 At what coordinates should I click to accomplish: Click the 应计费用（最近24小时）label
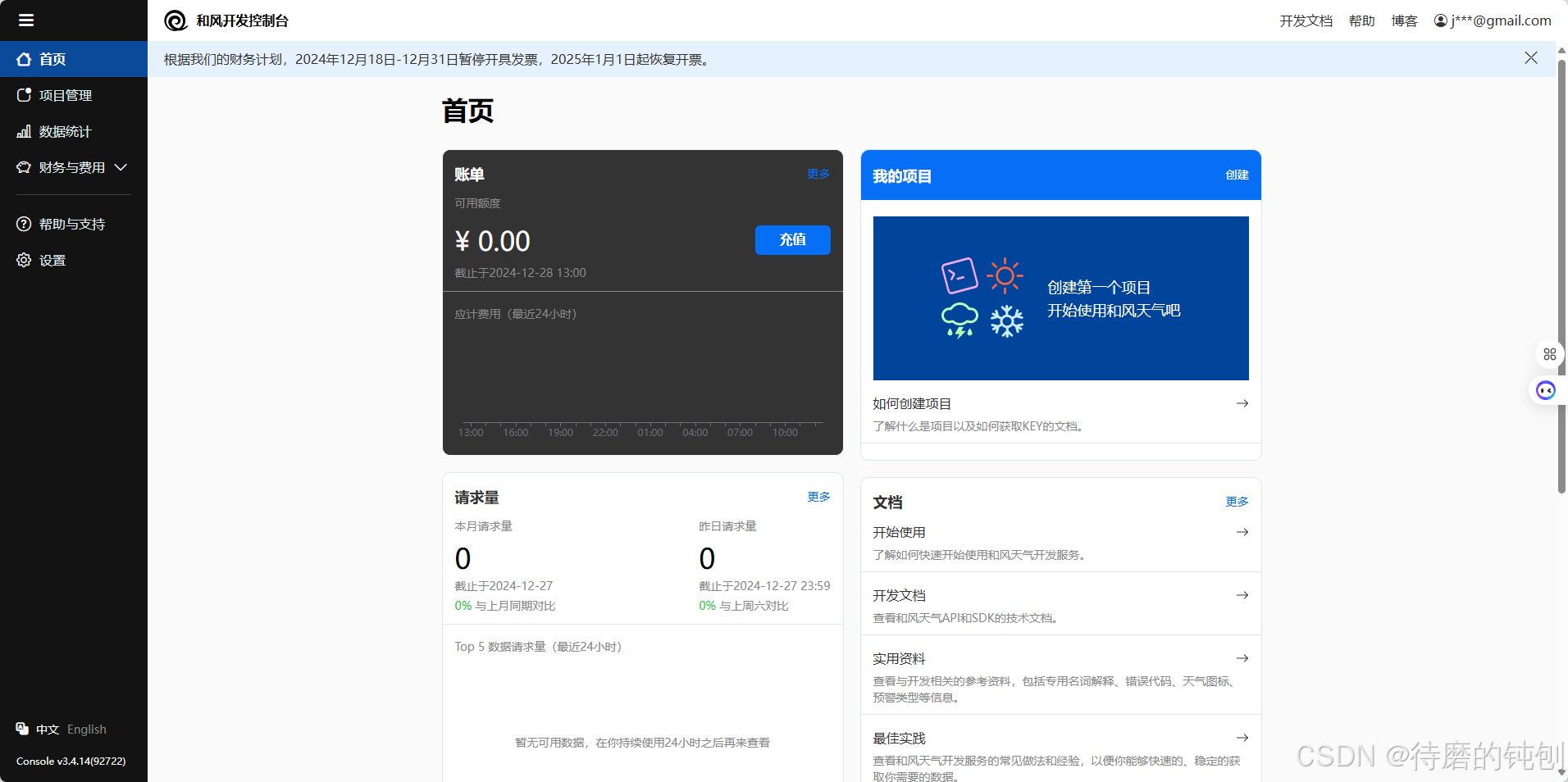(x=516, y=314)
